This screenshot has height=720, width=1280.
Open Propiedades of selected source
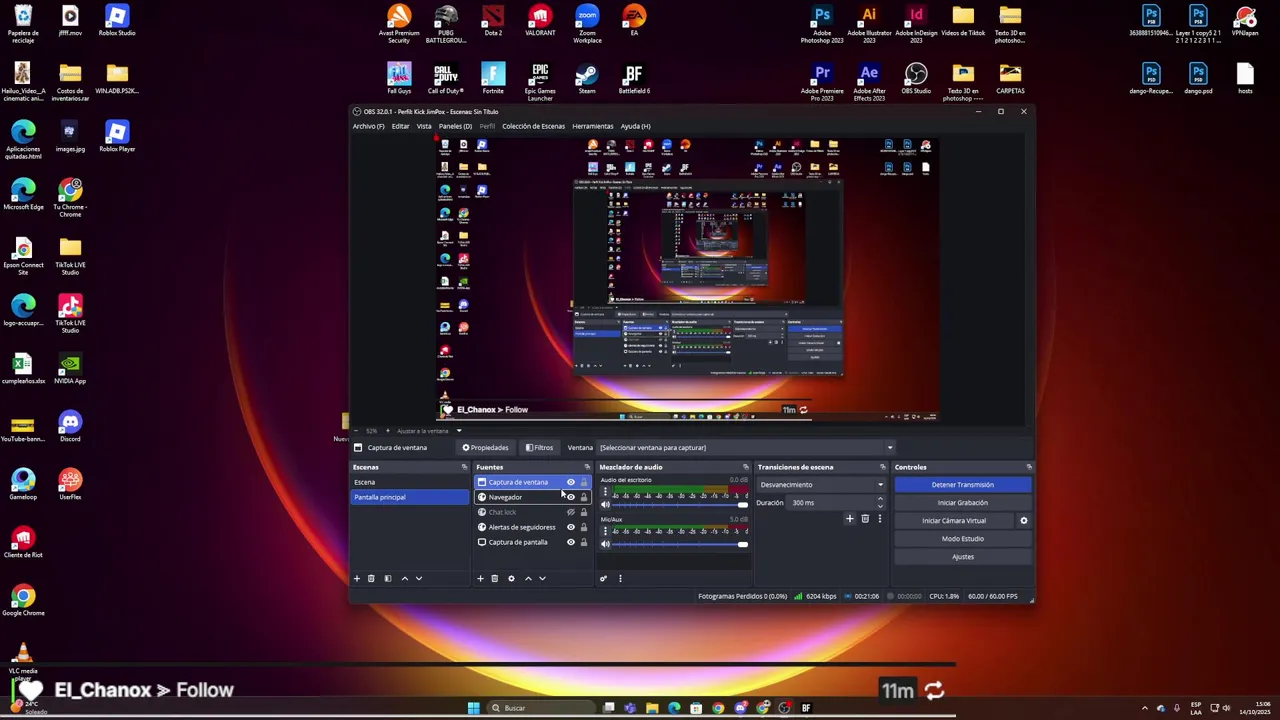(486, 448)
